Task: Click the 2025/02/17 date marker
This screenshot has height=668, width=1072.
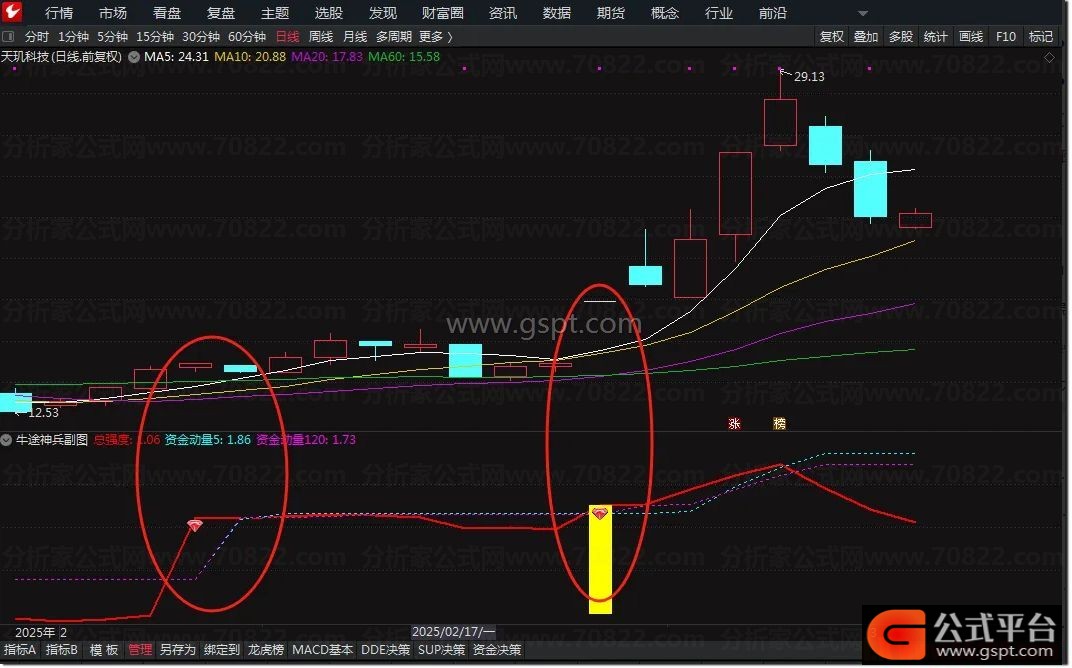Action: tap(454, 633)
